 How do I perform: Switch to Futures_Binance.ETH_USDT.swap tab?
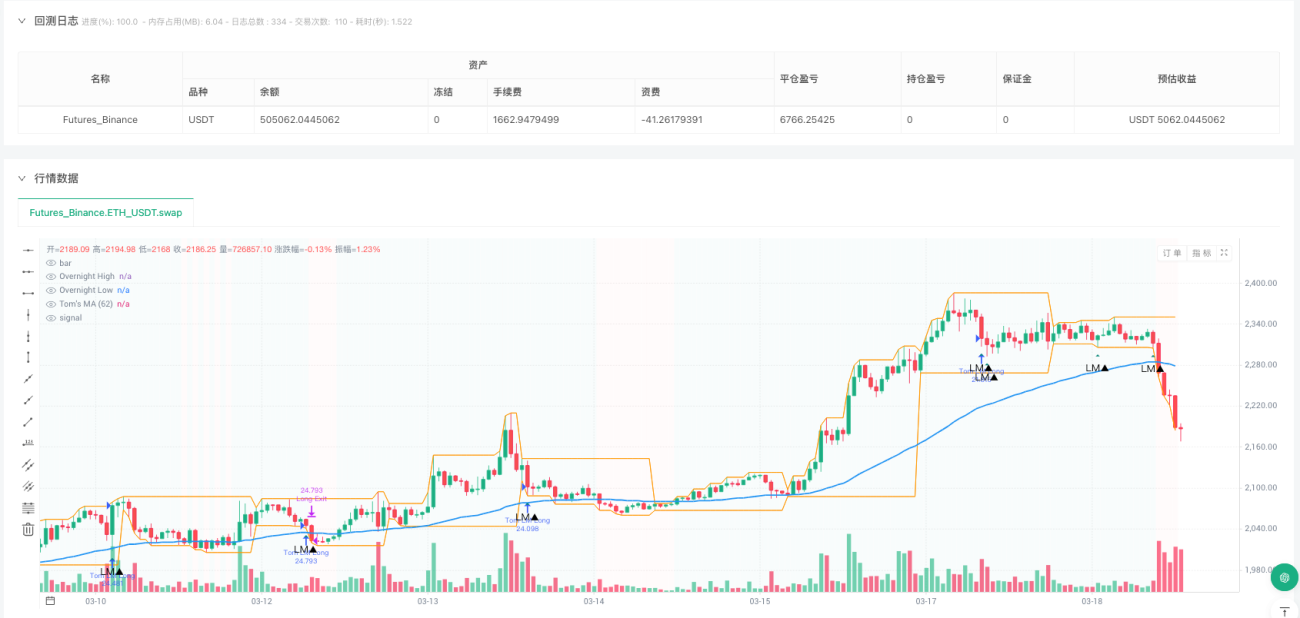(x=105, y=213)
